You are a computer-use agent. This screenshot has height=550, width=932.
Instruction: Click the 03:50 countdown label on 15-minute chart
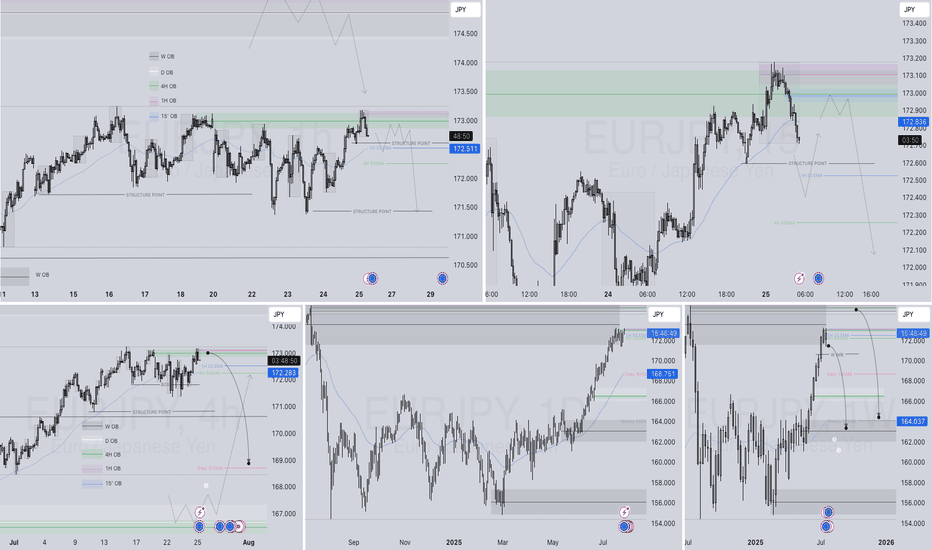click(x=911, y=141)
